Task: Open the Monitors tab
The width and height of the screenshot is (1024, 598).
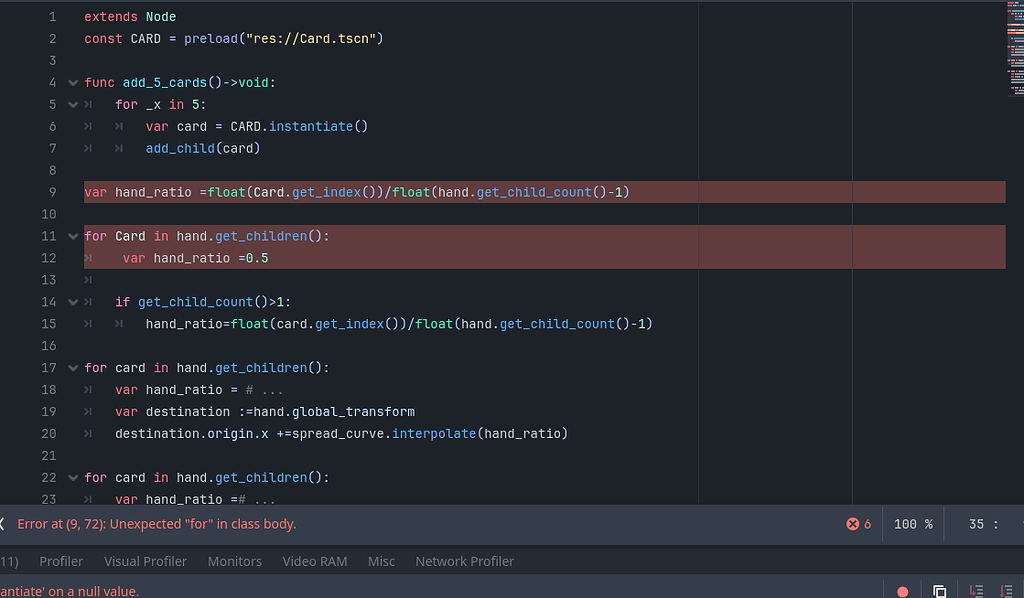Action: [234, 561]
